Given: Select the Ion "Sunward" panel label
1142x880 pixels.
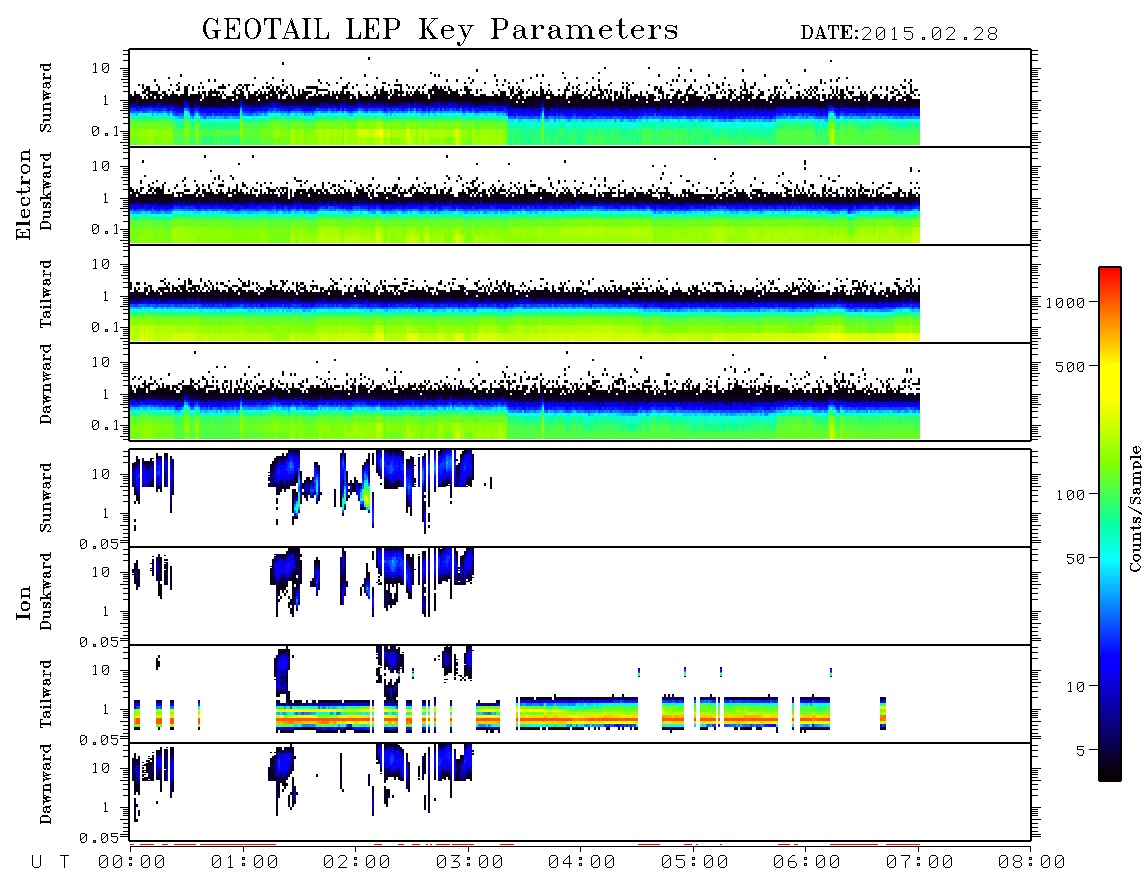Looking at the screenshot, I should point(46,498).
